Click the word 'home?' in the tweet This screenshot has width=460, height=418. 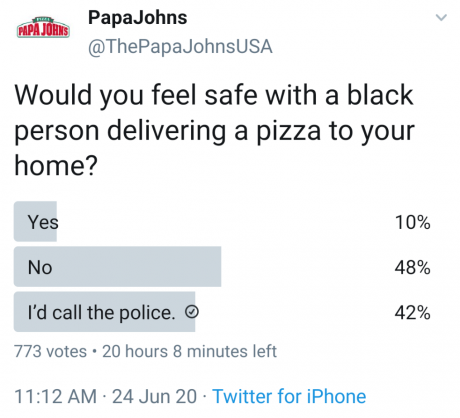click(56, 166)
